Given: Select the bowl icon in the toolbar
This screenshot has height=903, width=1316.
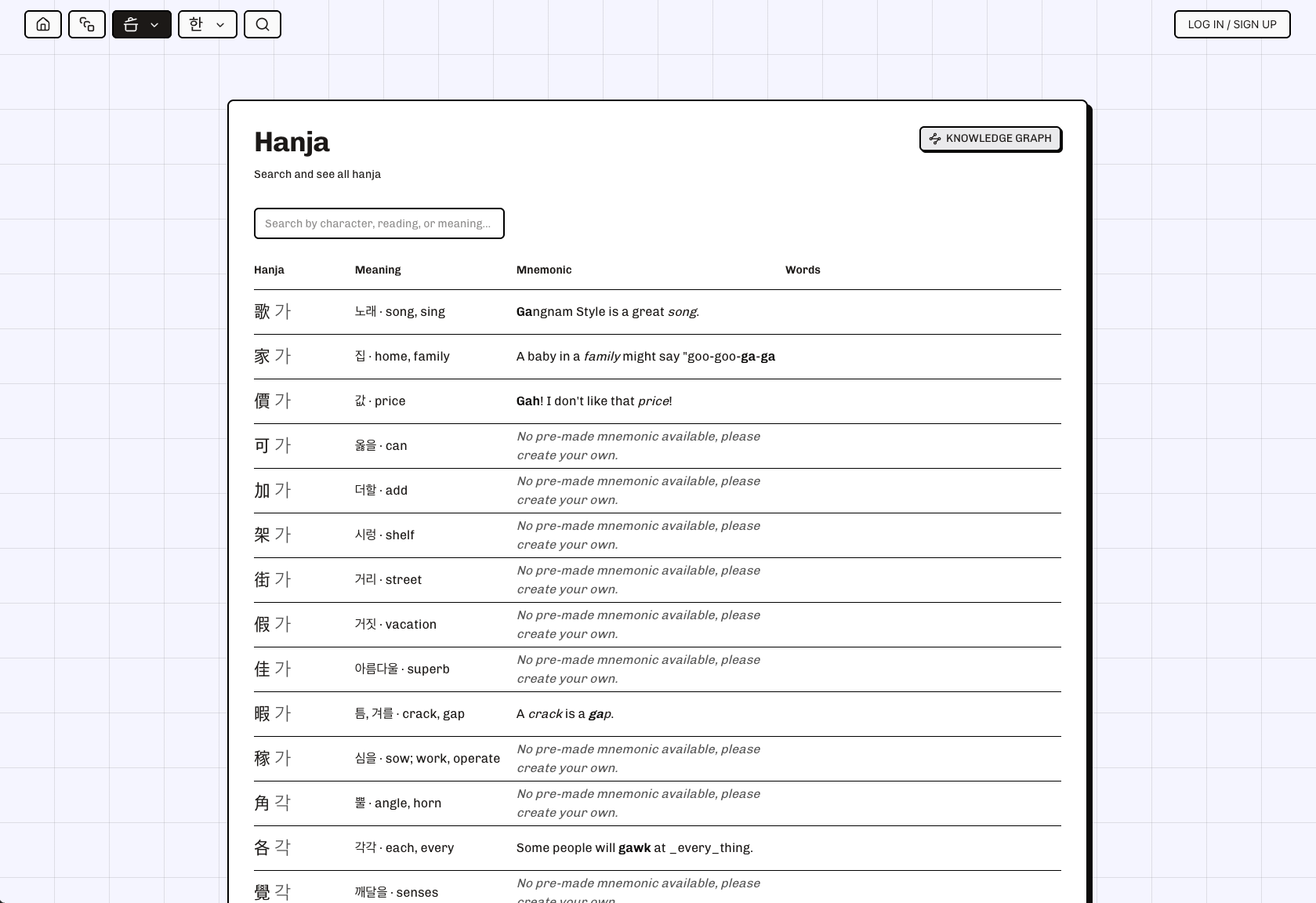Looking at the screenshot, I should point(131,24).
